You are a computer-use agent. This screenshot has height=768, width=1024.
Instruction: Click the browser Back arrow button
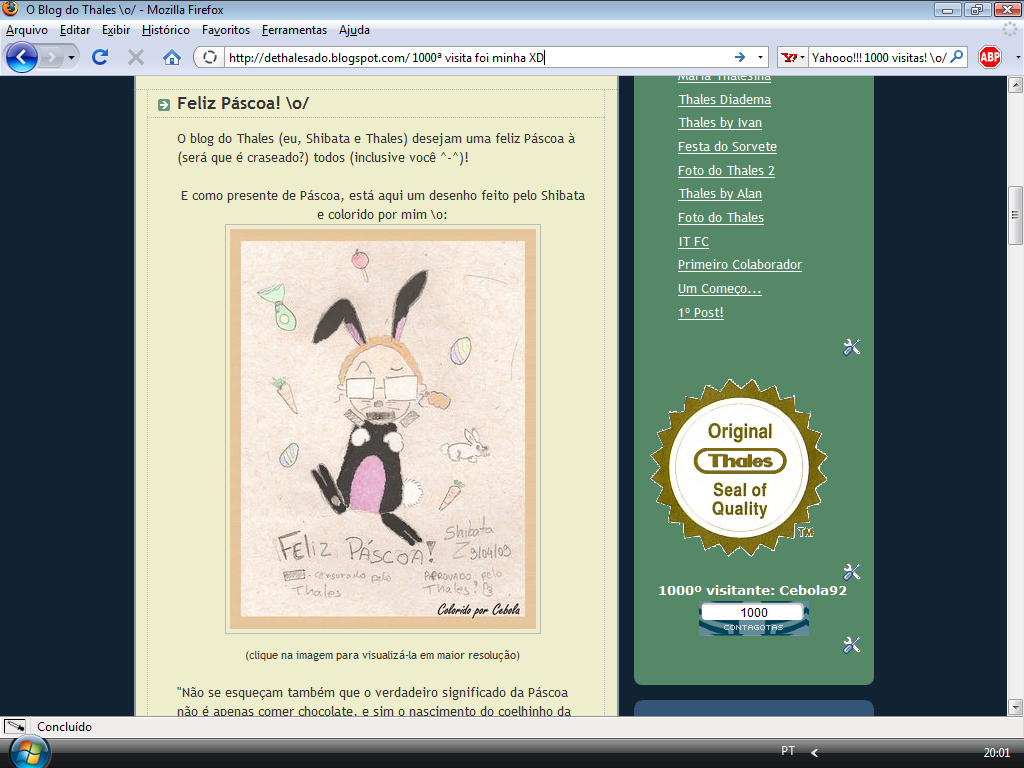(21, 58)
